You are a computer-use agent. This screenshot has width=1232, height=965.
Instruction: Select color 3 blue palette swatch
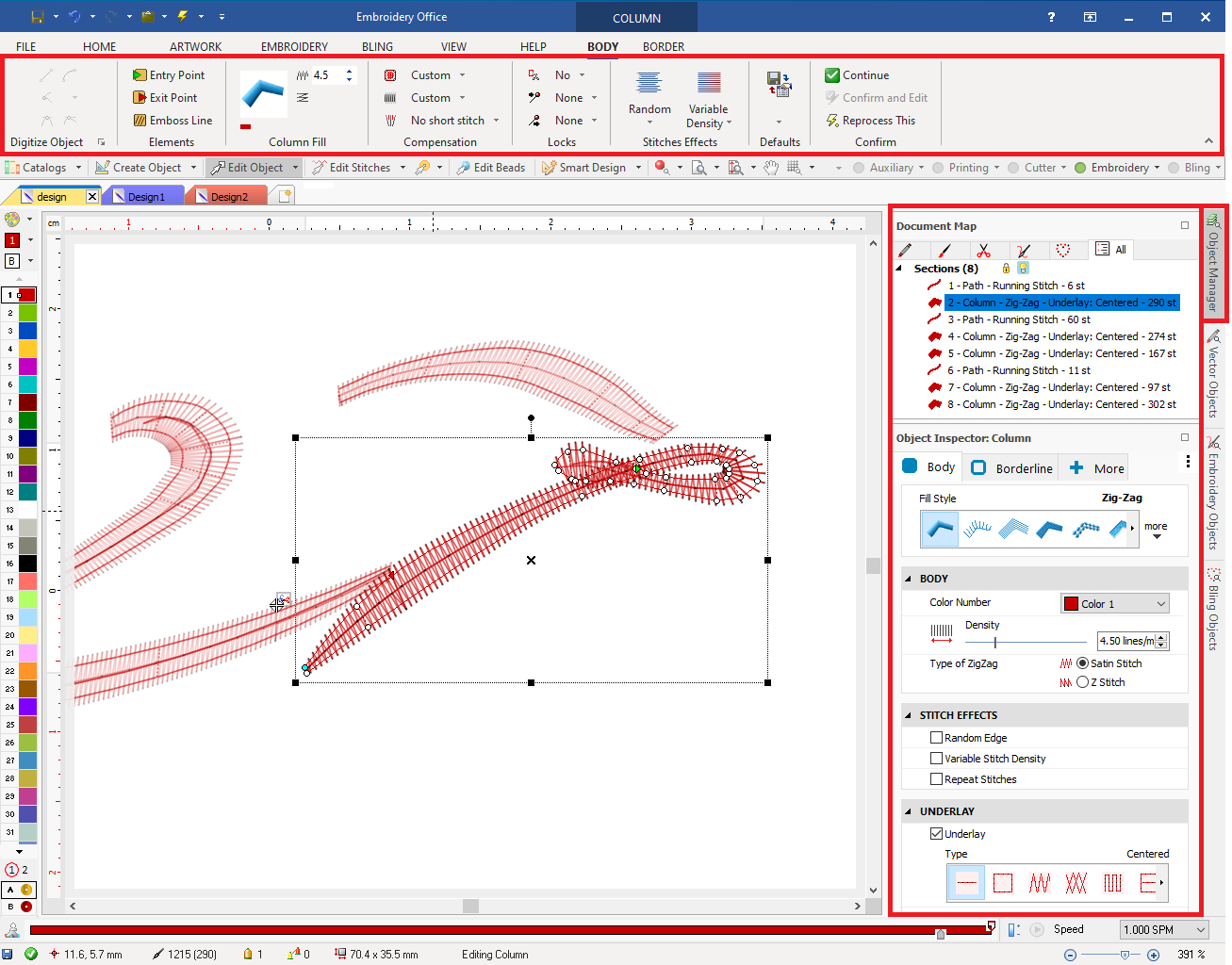(27, 331)
